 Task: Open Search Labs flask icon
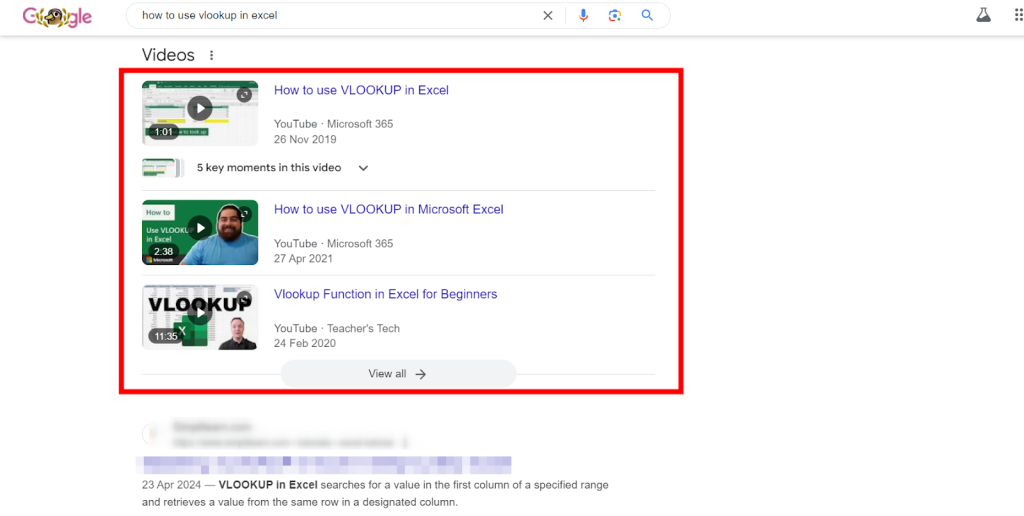tap(984, 15)
